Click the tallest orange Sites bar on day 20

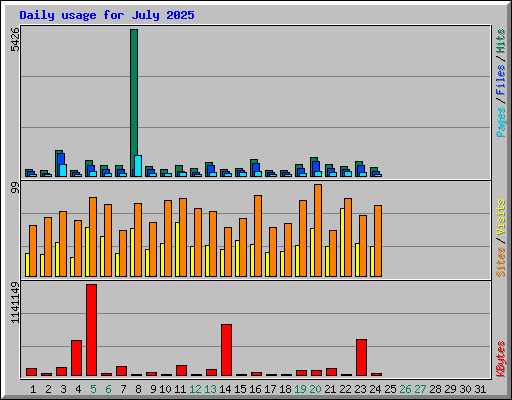coord(318,230)
